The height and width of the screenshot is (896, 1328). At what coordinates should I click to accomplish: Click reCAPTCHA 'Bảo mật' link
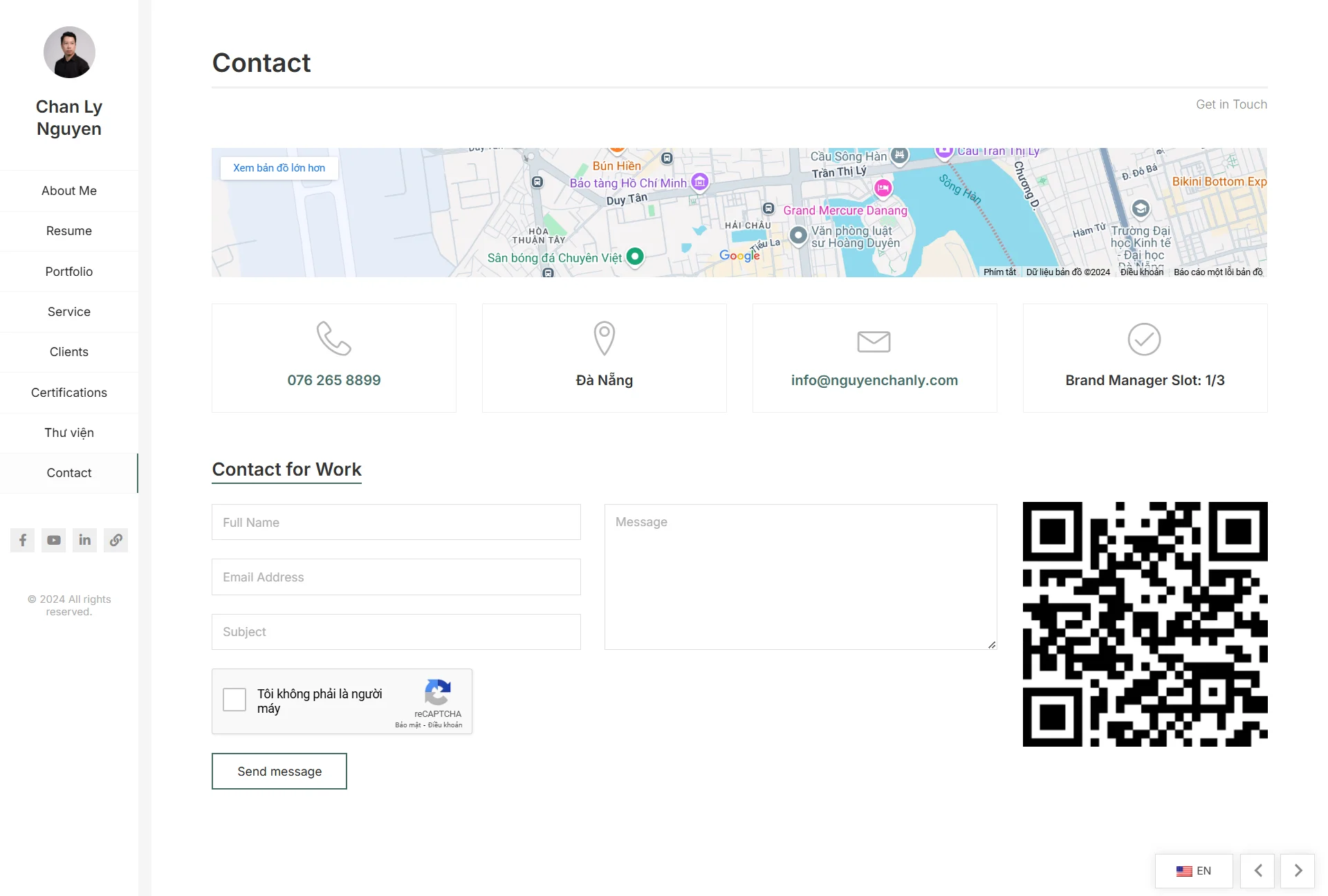(408, 725)
